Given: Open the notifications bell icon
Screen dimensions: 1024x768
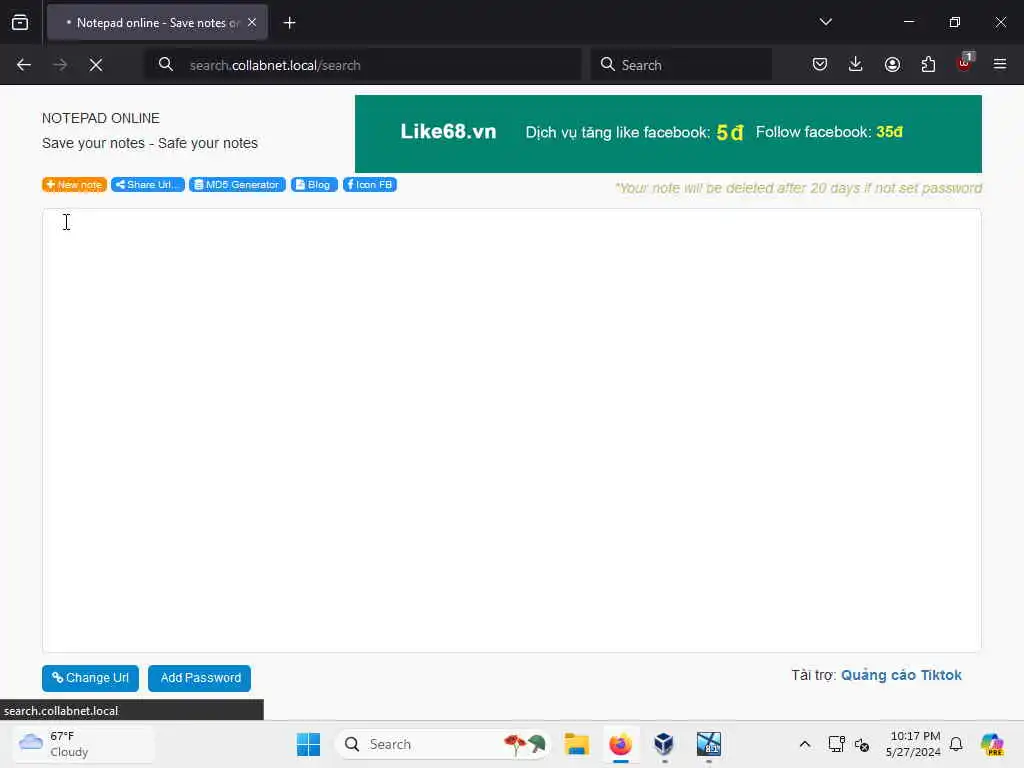Looking at the screenshot, I should [956, 744].
